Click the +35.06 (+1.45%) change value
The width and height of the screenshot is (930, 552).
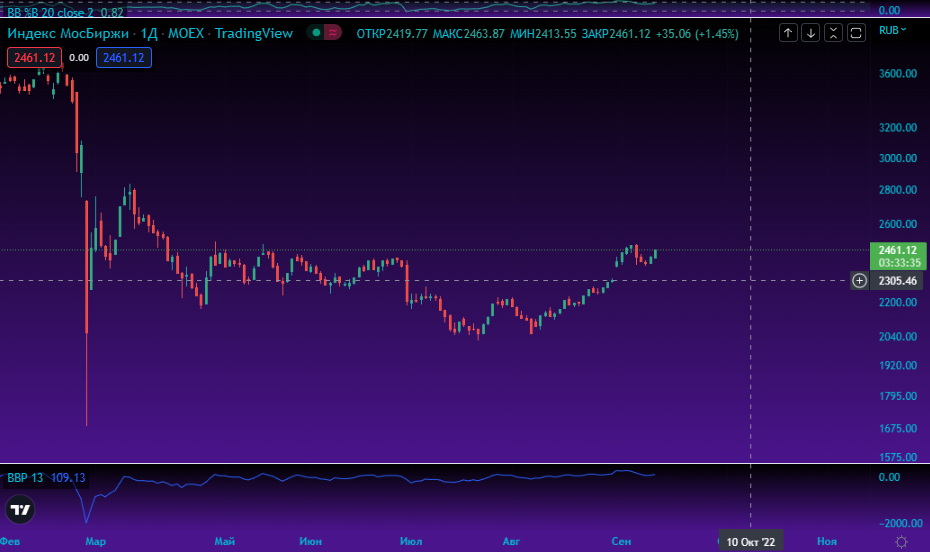click(x=697, y=34)
